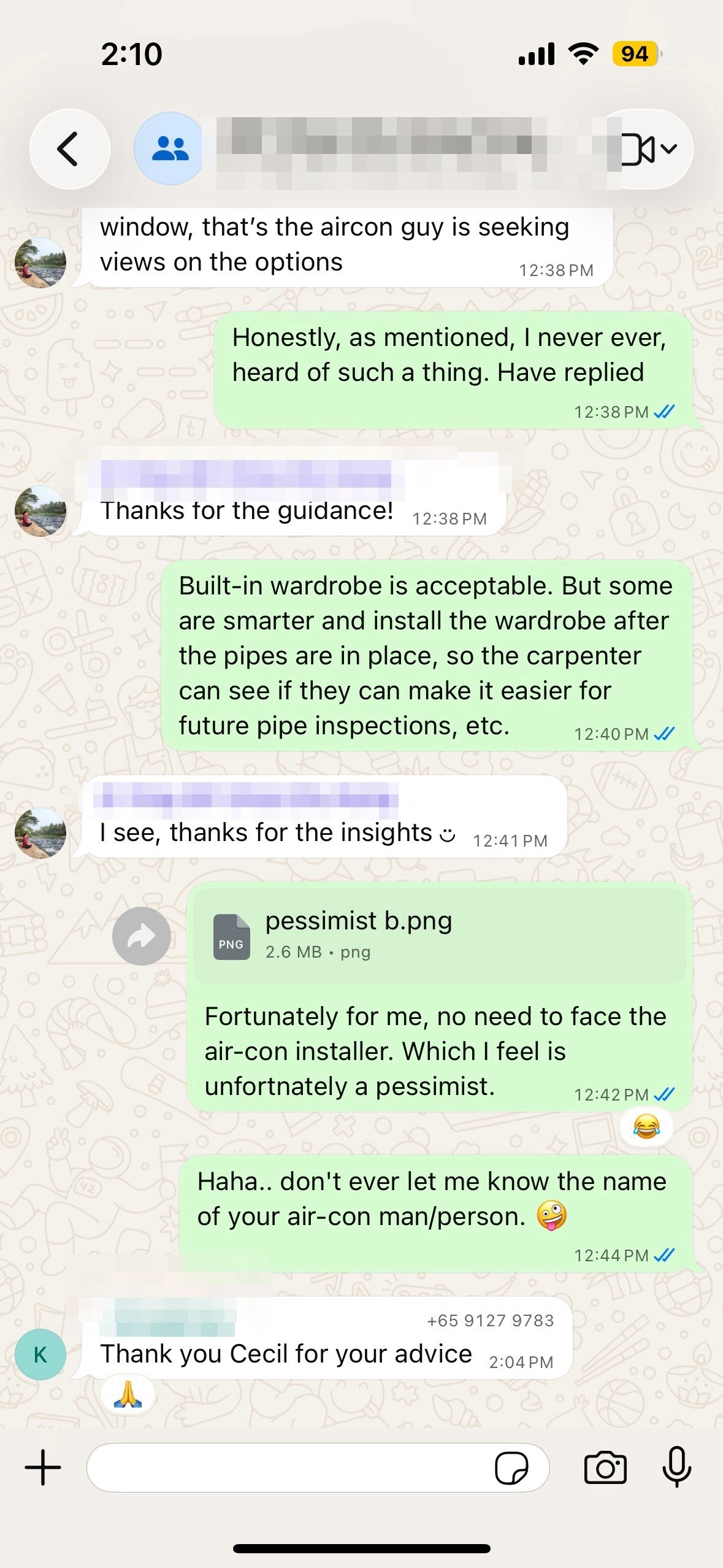Tap the sticker icon in message field
The width and height of the screenshot is (723, 1568).
(x=511, y=1468)
